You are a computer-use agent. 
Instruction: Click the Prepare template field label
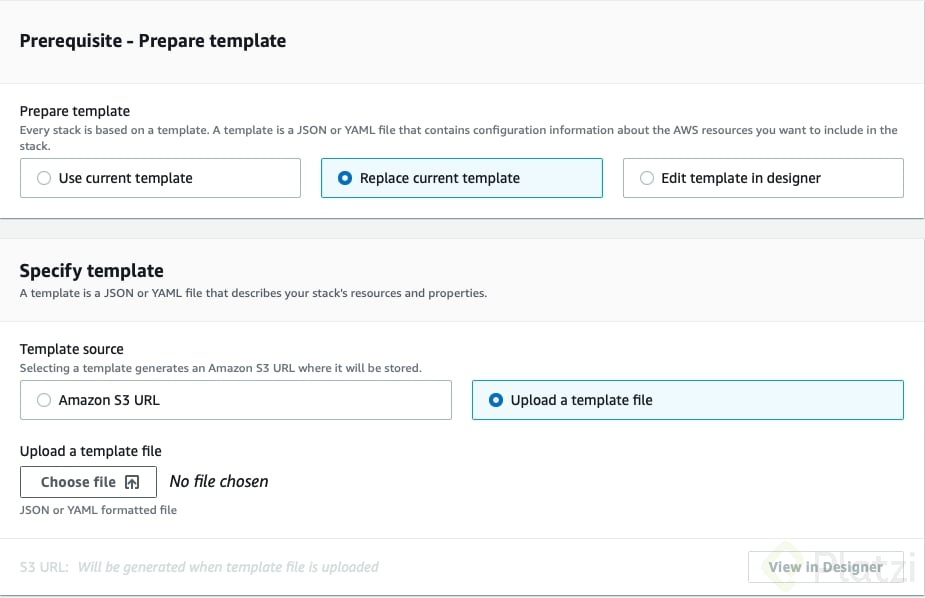coord(75,111)
